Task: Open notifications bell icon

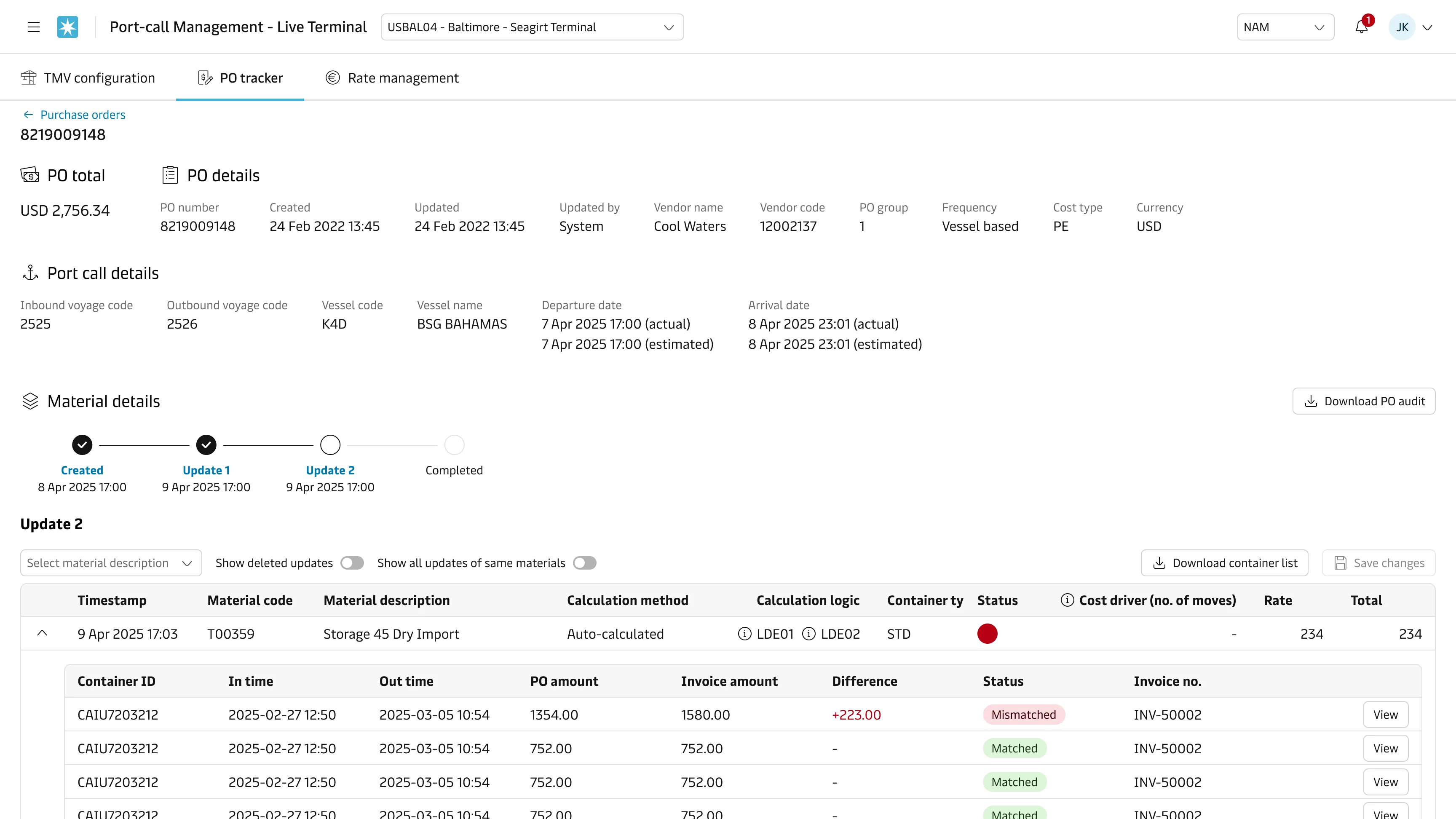Action: (x=1362, y=27)
